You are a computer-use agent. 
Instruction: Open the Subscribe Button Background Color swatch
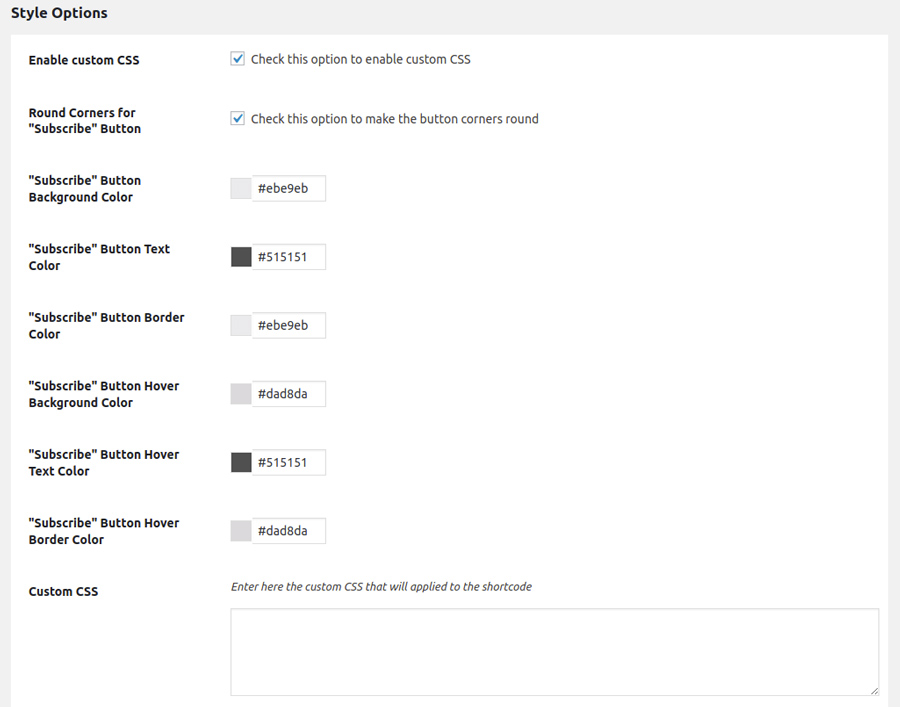coord(241,189)
